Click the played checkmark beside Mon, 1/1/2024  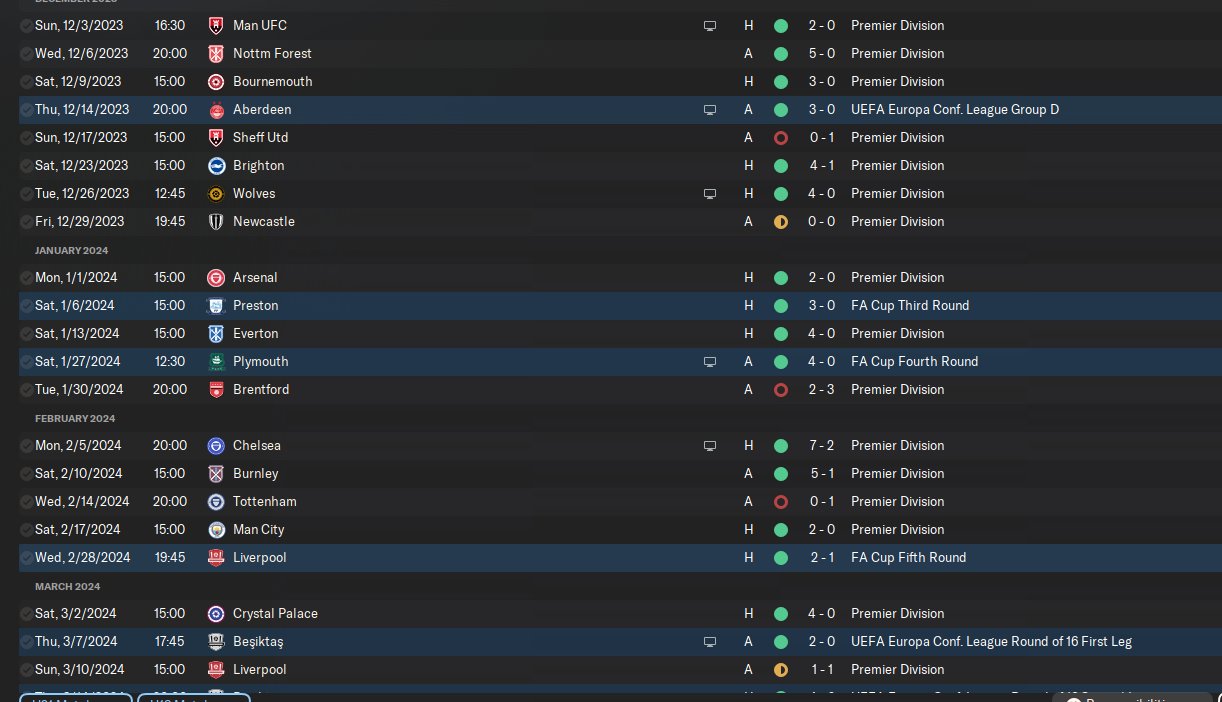[26, 277]
